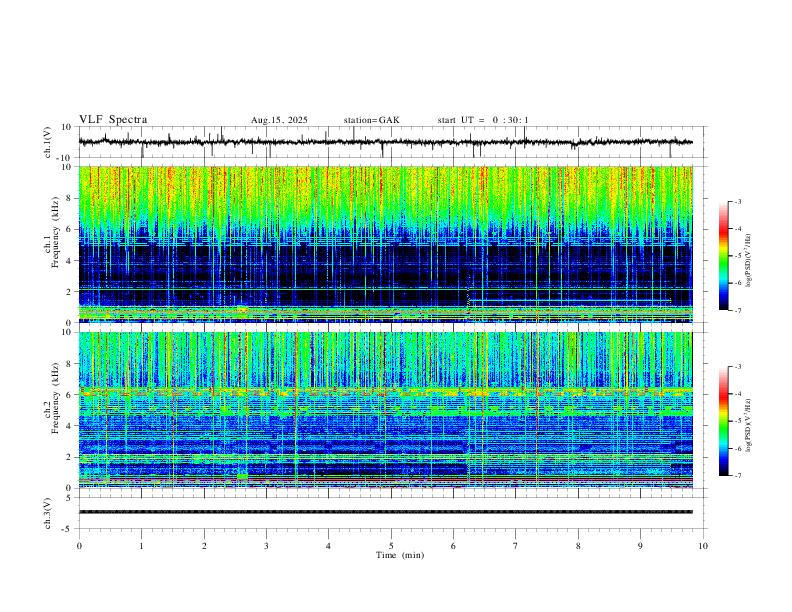Image resolution: width=792 pixels, height=612 pixels.
Task: Click time axis tick label '5'
Action: [x=391, y=546]
